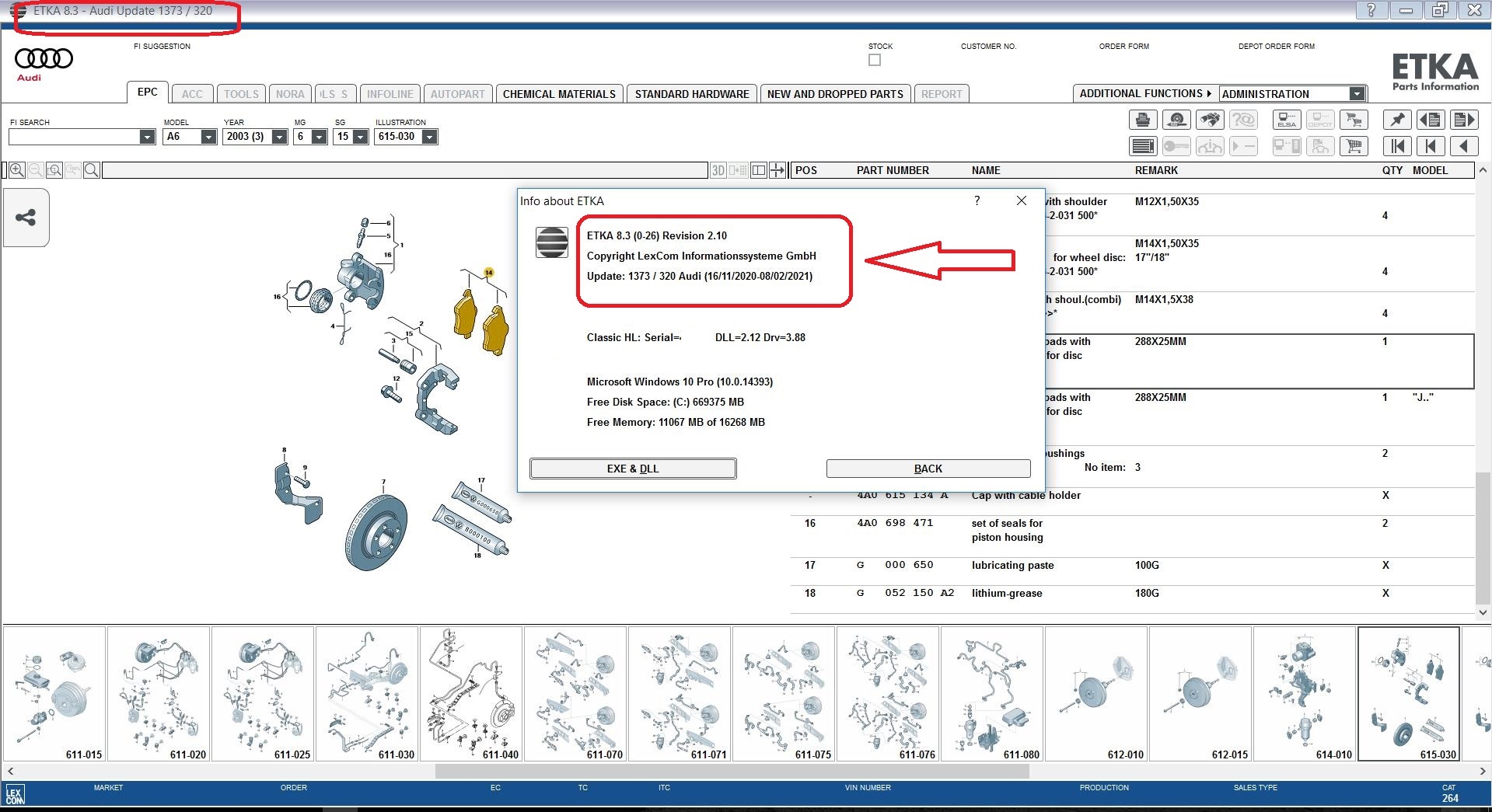Expand the ADDITIONAL FUNCTIONS menu

coord(1145,93)
